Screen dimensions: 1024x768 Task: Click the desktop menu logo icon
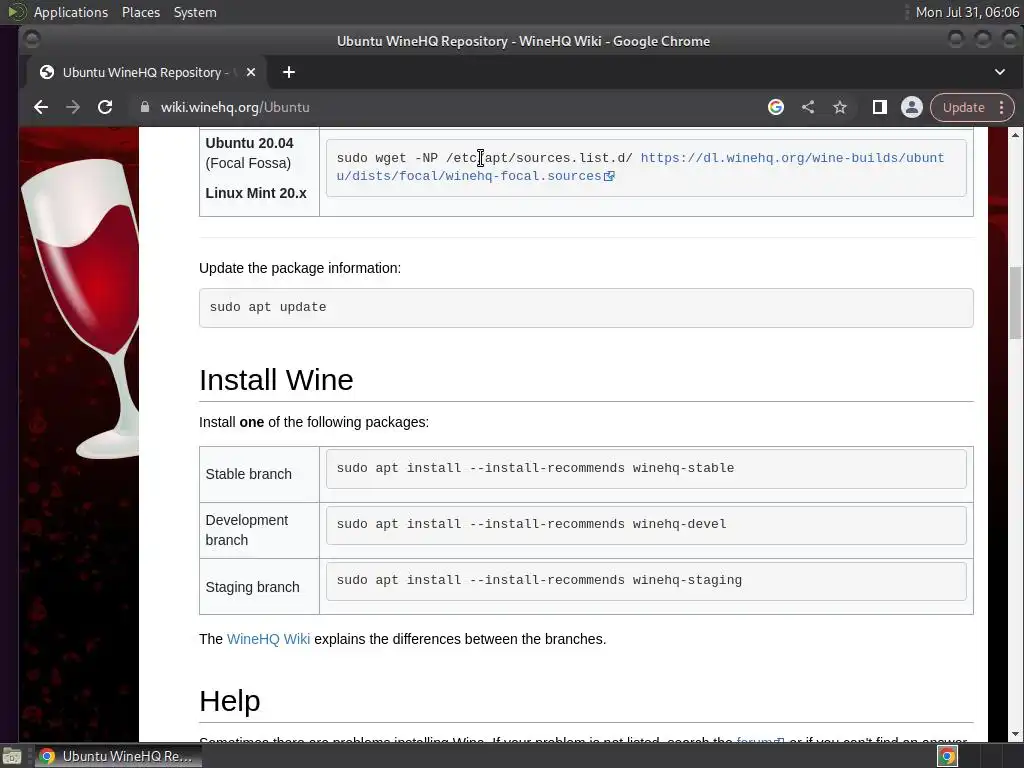tap(16, 12)
